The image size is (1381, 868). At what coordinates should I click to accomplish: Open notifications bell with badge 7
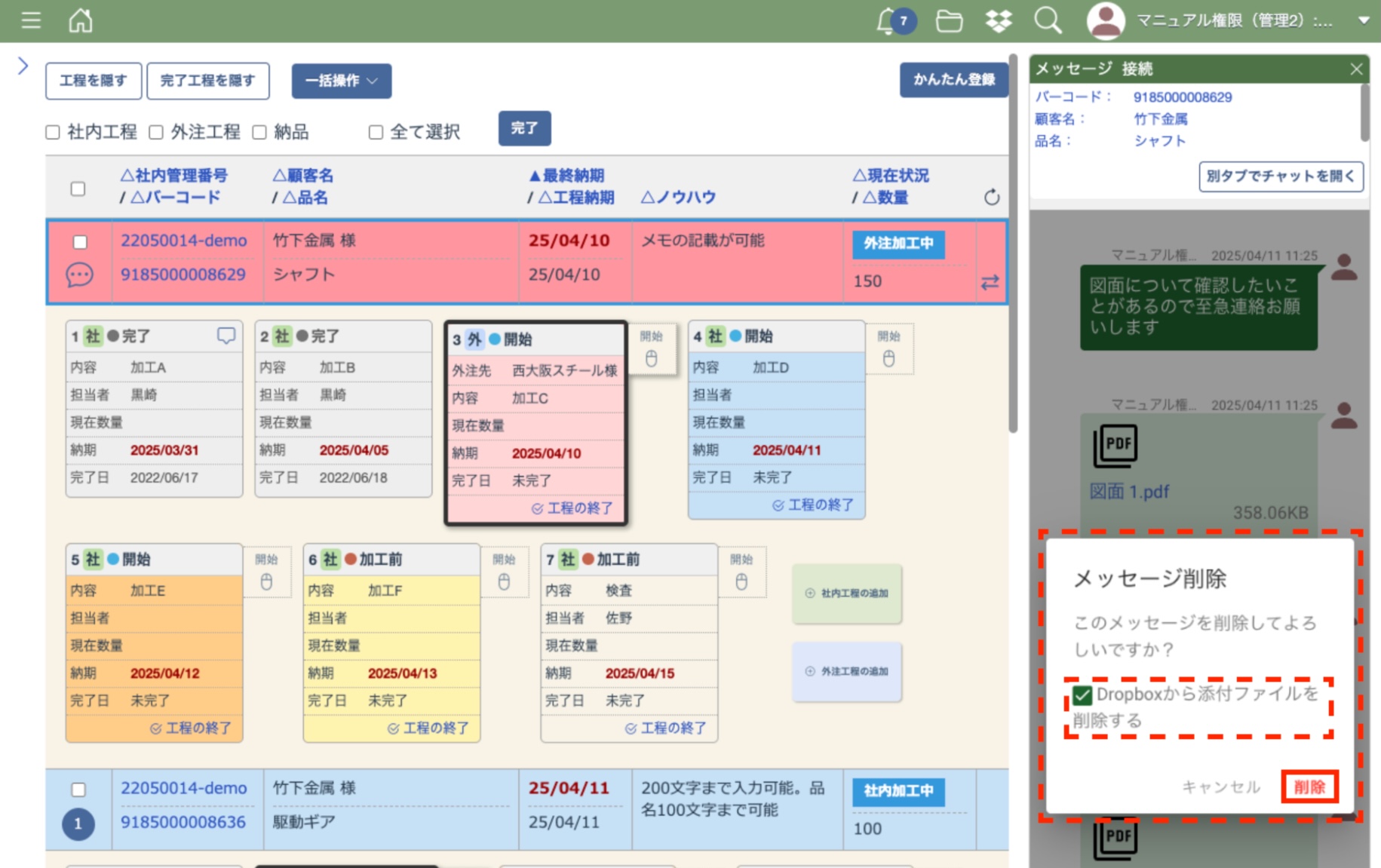click(x=890, y=21)
